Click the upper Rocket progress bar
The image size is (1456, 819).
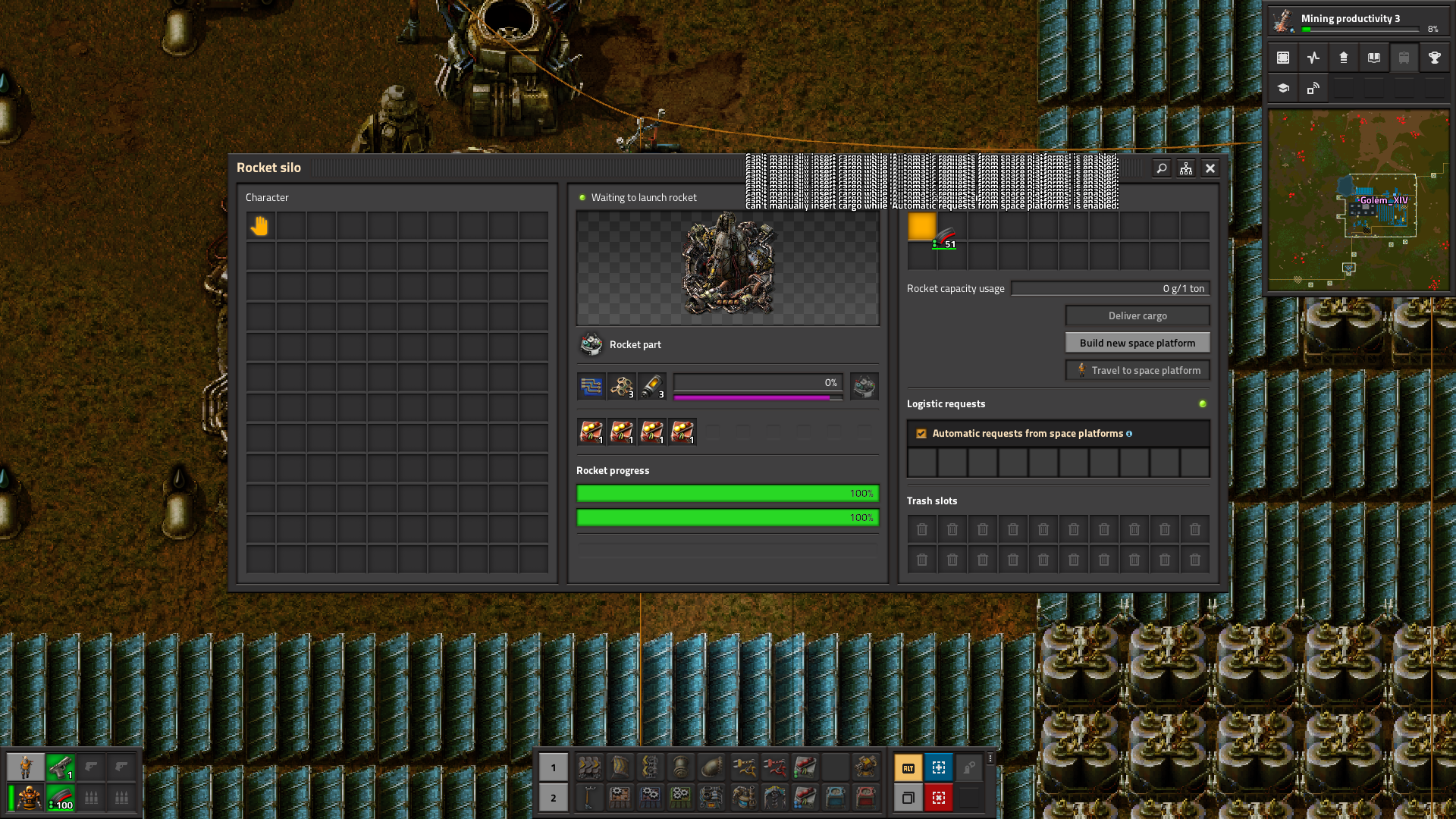pyautogui.click(x=728, y=494)
